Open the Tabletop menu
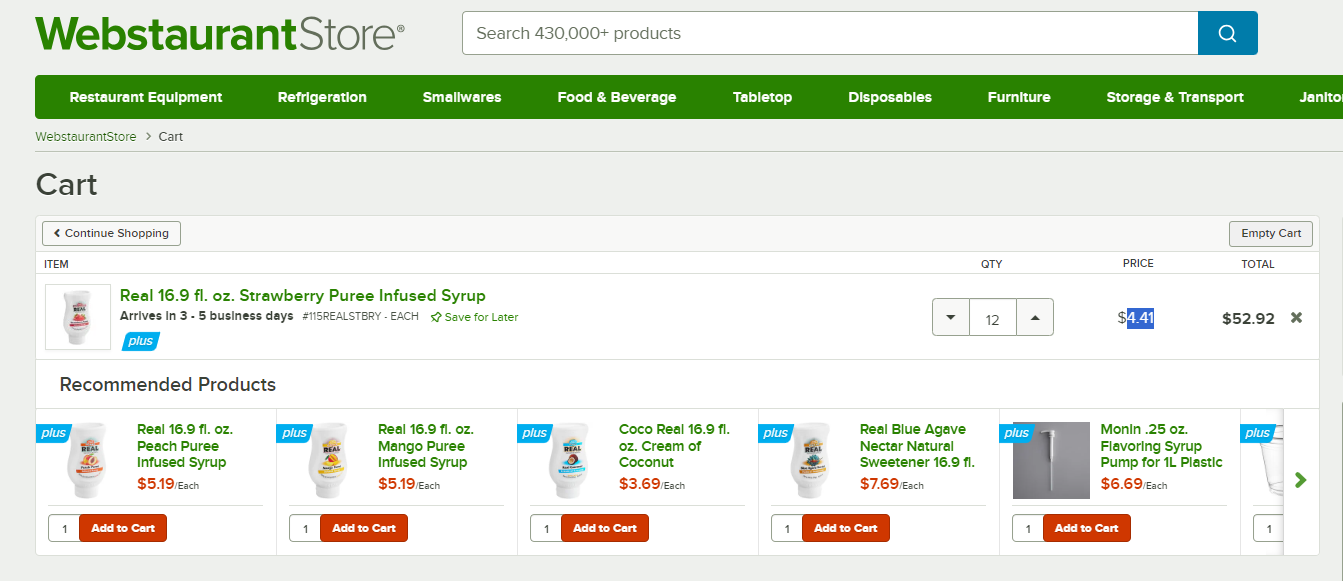1343x581 pixels. (762, 97)
